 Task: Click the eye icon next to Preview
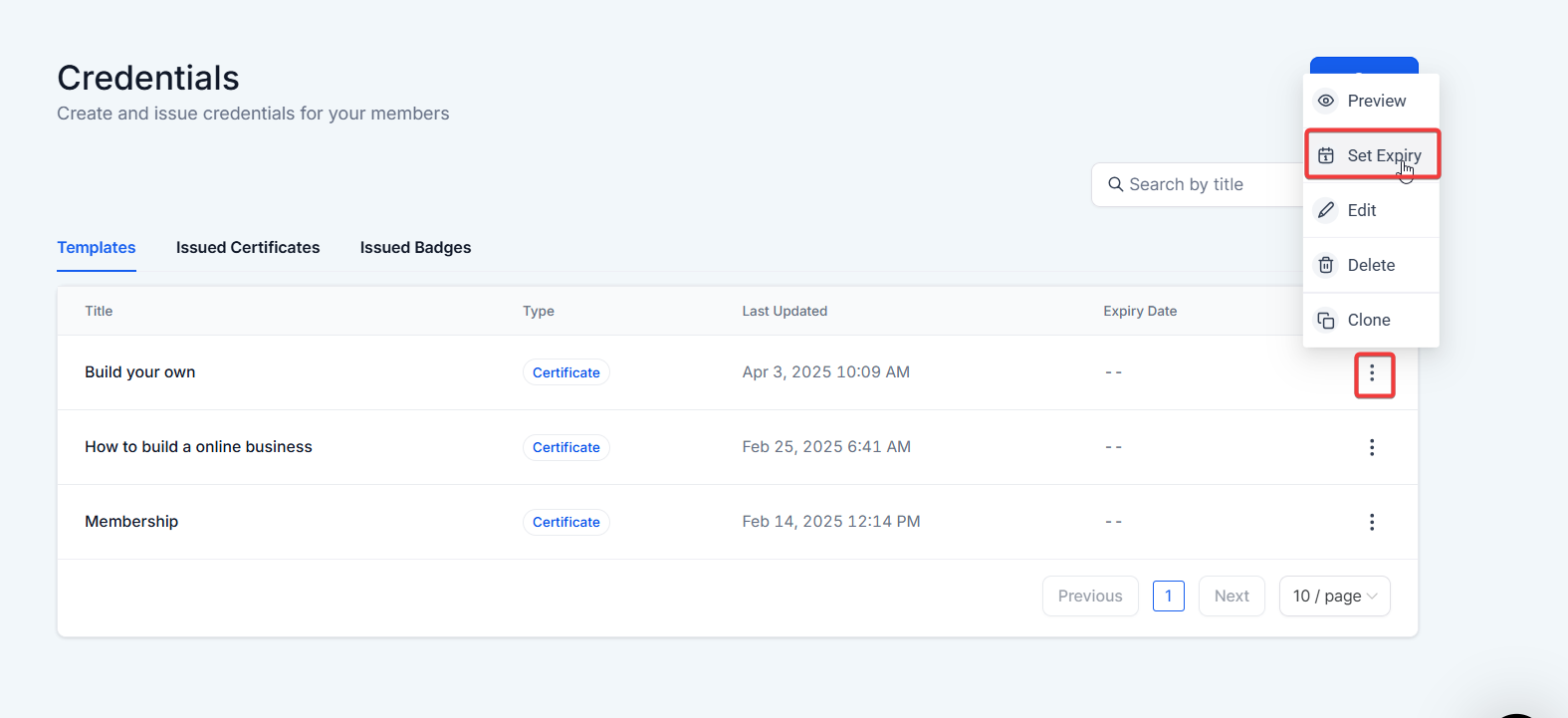[1326, 101]
